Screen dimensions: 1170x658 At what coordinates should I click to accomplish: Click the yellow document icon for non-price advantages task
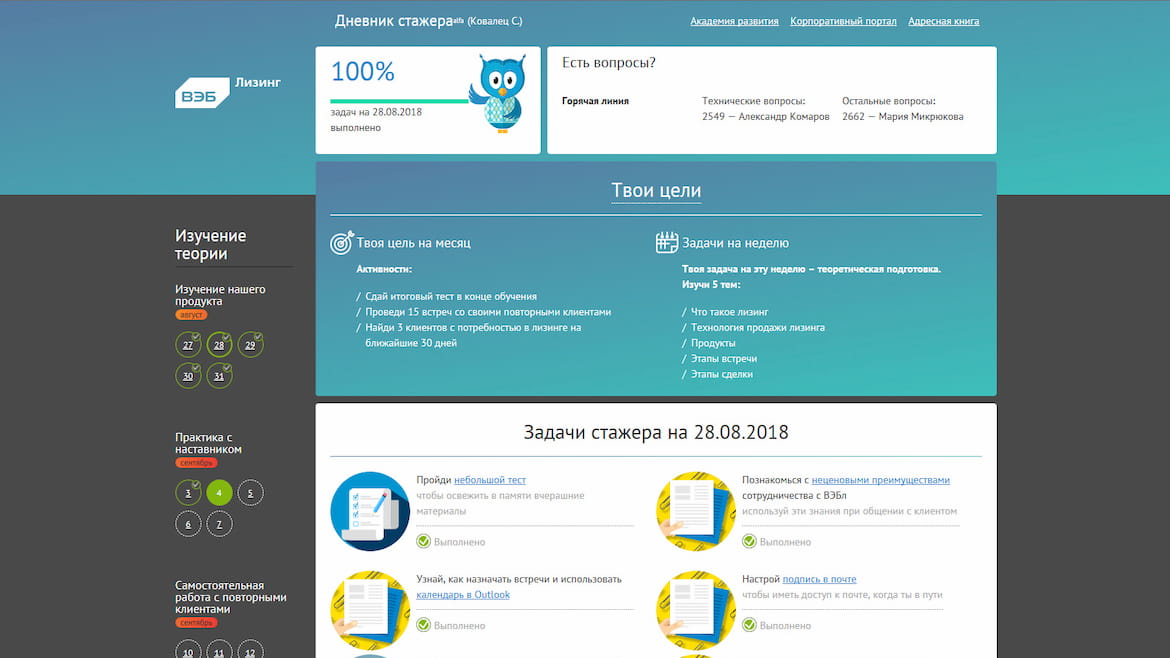click(x=695, y=511)
